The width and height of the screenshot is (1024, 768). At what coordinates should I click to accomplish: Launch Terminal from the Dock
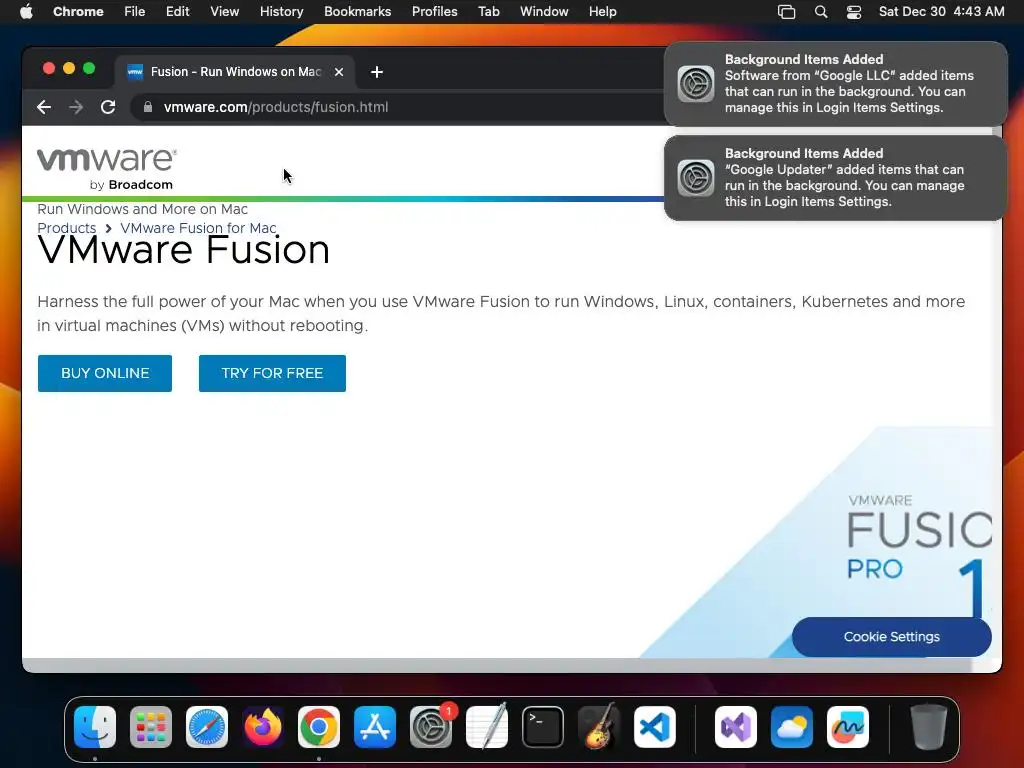click(543, 727)
